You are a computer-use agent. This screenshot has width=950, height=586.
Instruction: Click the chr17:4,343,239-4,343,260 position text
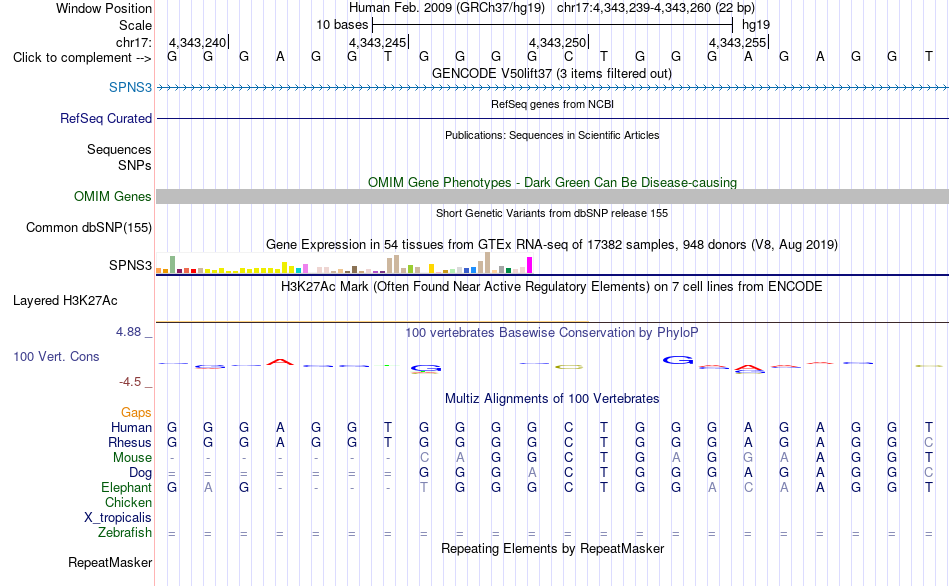(x=656, y=8)
